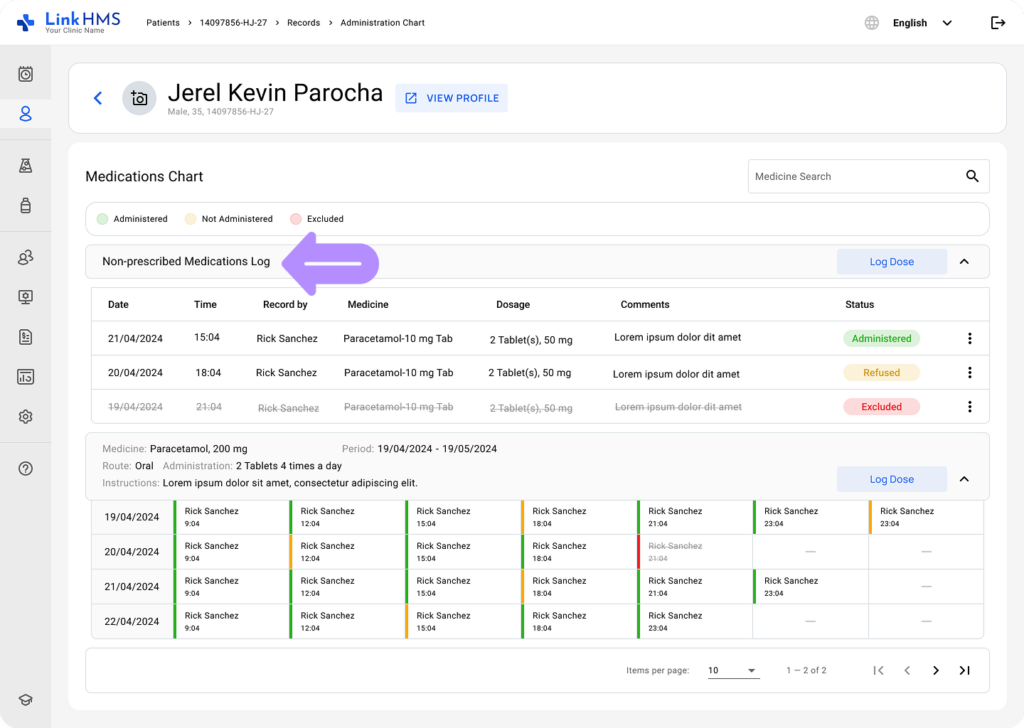This screenshot has height=728, width=1024.
Task: Open the settings gear in sidebar
Action: [x=26, y=417]
